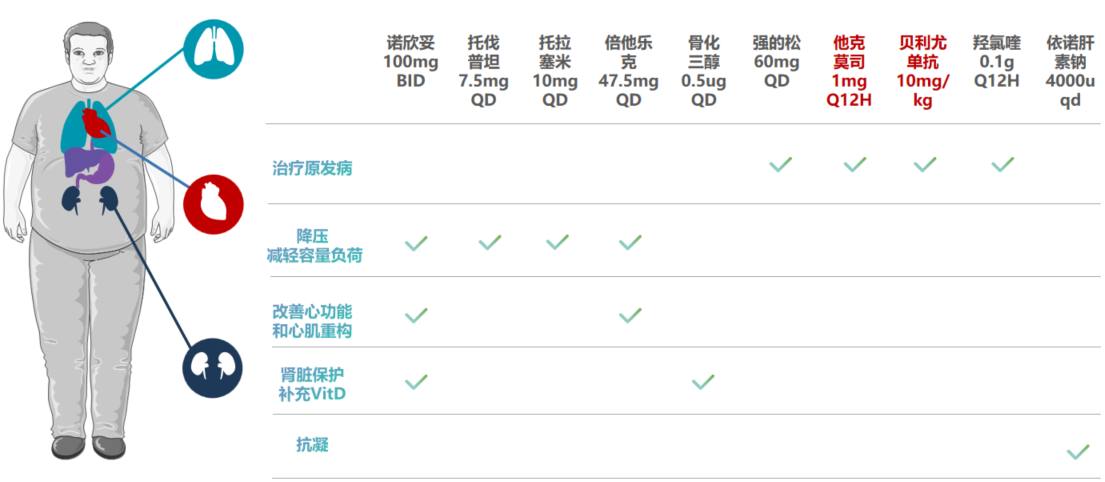Select the 羟氯喹 0.1g Q12H header

pyautogui.click(x=997, y=62)
